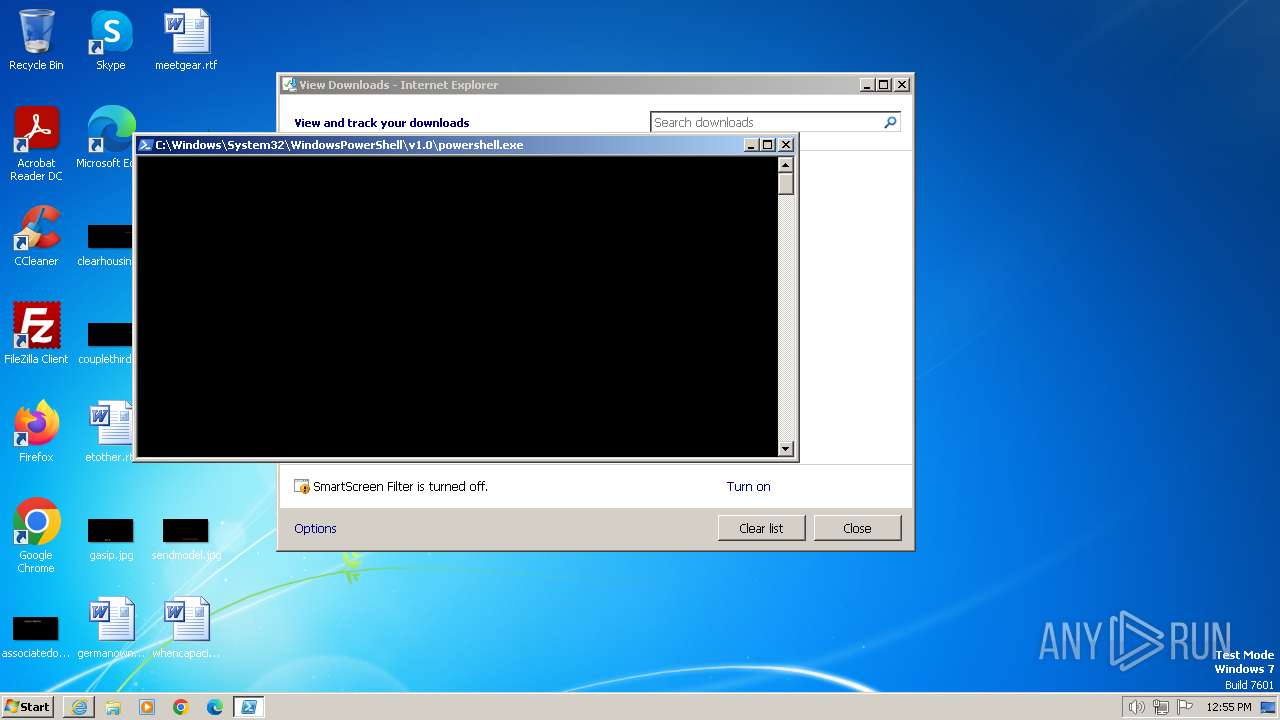Click the Start button
The height and width of the screenshot is (720, 1280).
coord(27,707)
